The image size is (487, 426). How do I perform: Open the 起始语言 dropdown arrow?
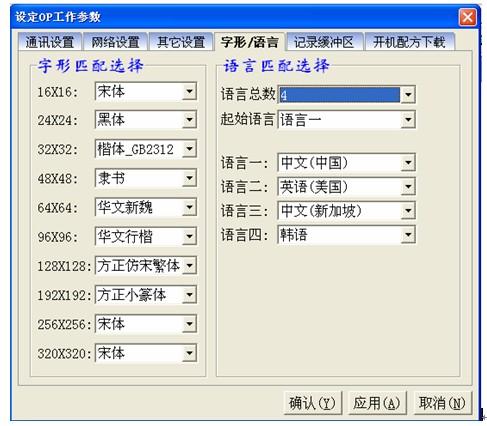click(408, 120)
